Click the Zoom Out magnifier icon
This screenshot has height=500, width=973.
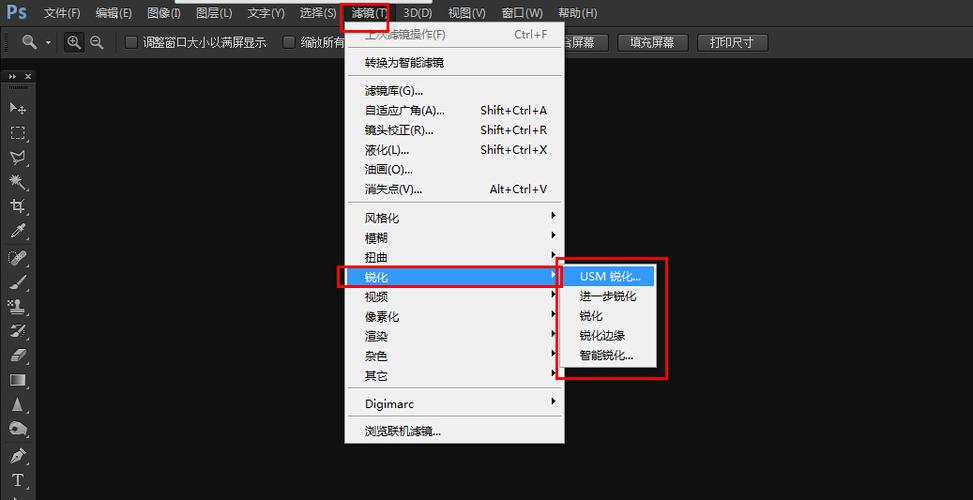[96, 42]
